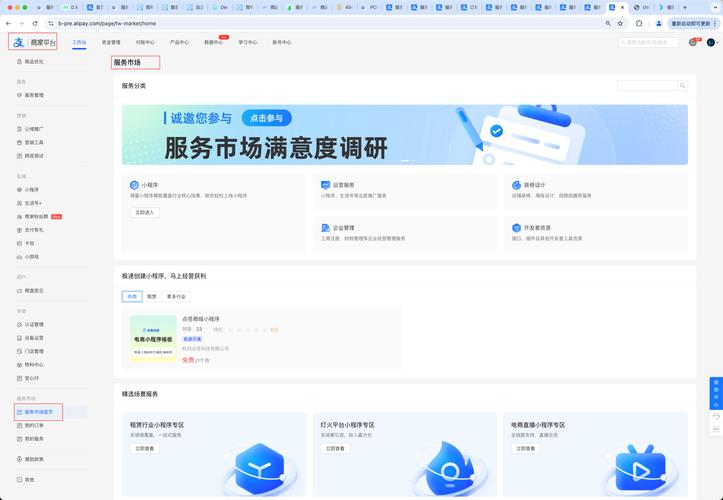Go back using browser back arrow
Screen dimensions: 723x500
pyautogui.click(x=8, y=23)
